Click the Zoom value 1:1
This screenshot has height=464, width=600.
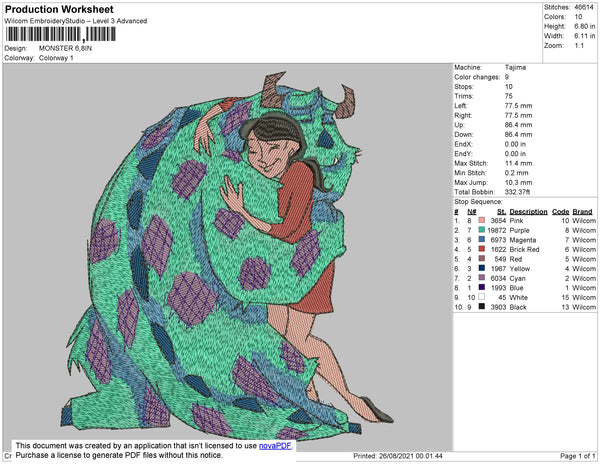579,46
